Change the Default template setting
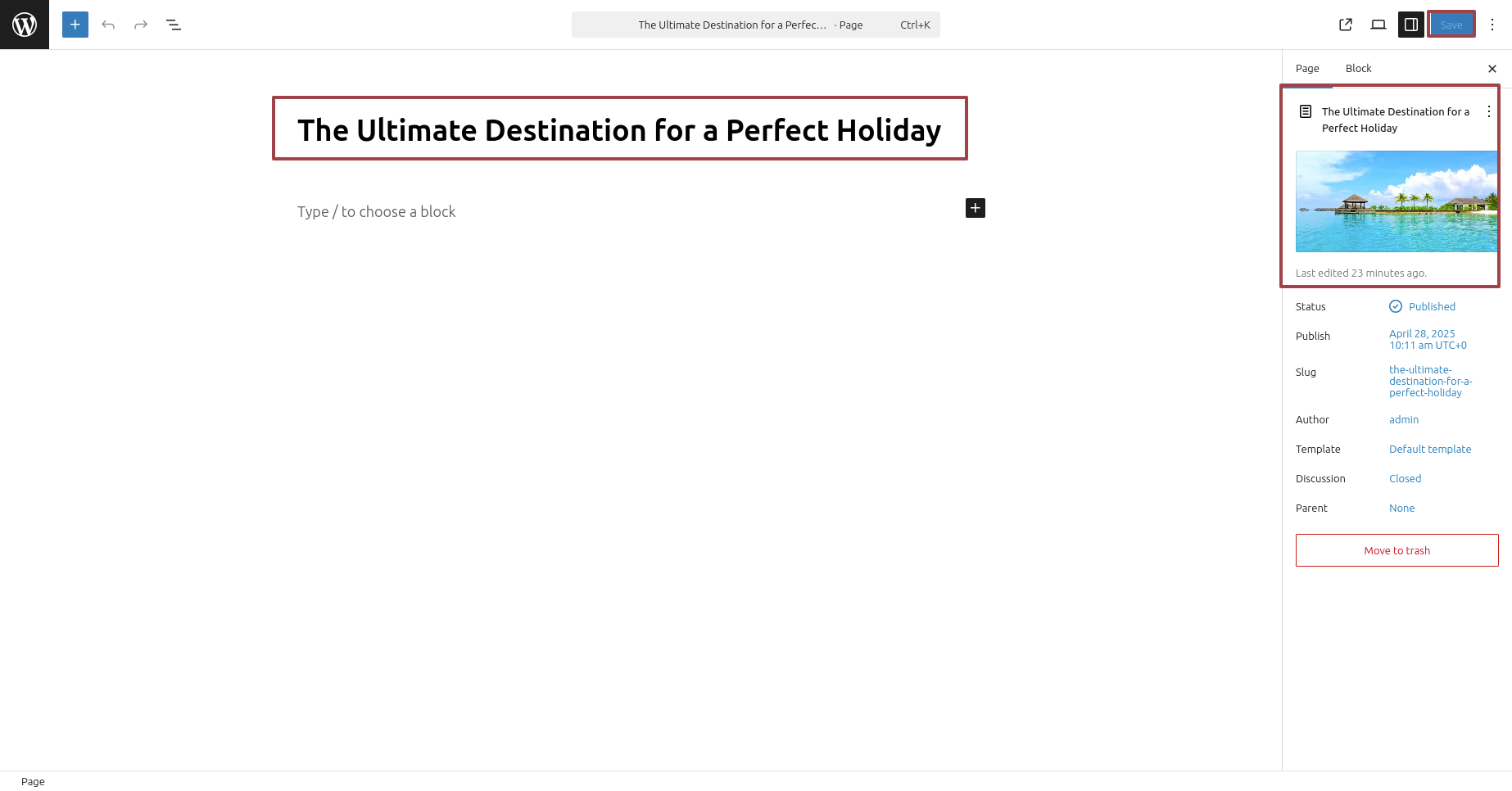 click(x=1429, y=449)
